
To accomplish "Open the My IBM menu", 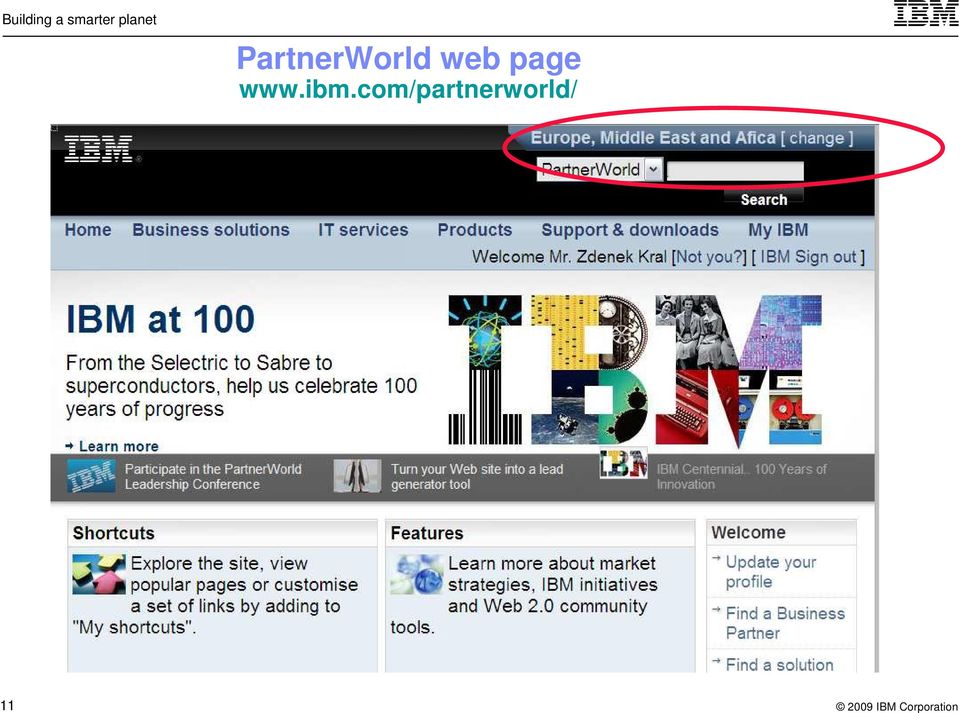I will click(778, 230).
